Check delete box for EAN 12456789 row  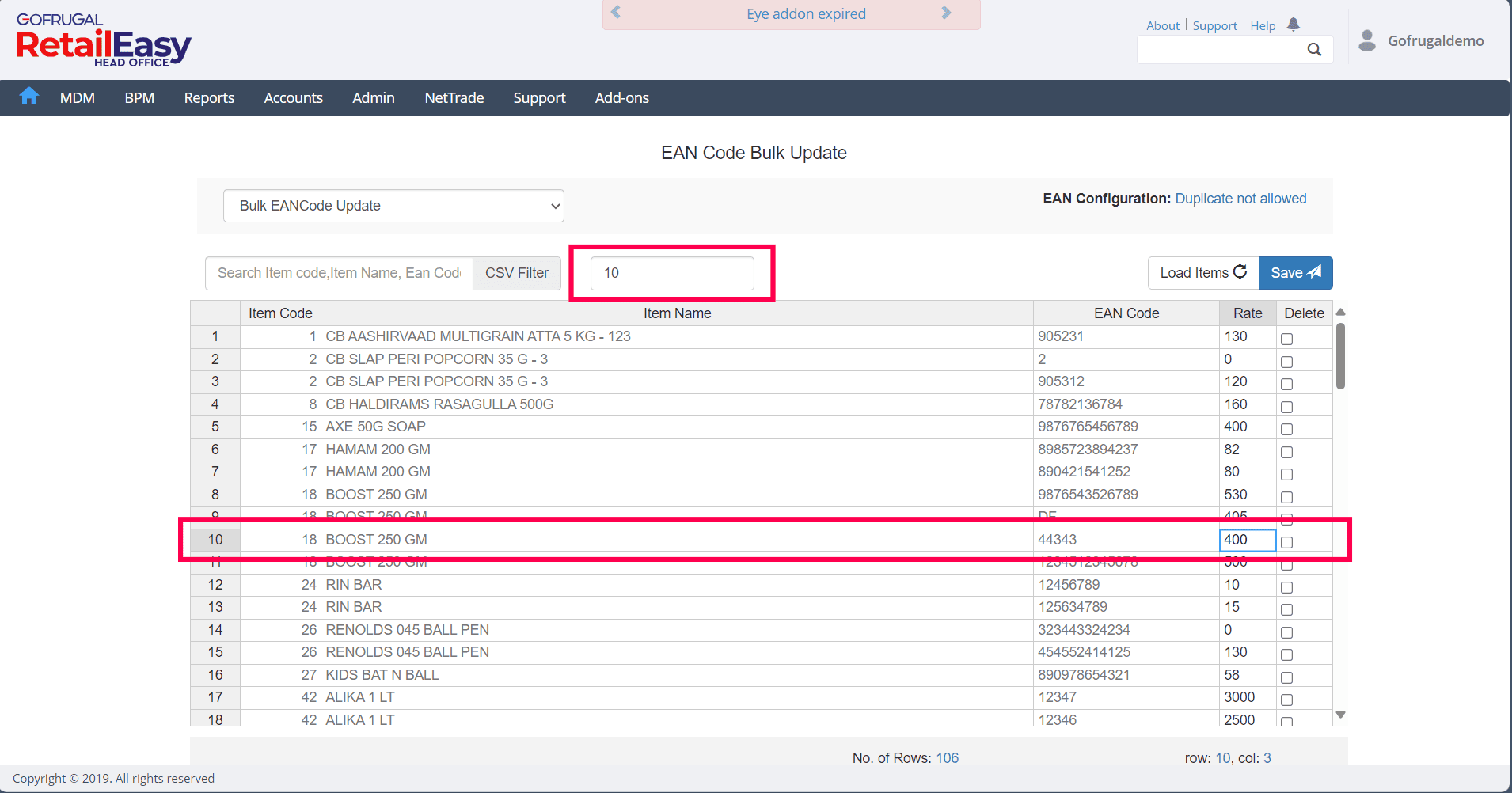tap(1287, 587)
